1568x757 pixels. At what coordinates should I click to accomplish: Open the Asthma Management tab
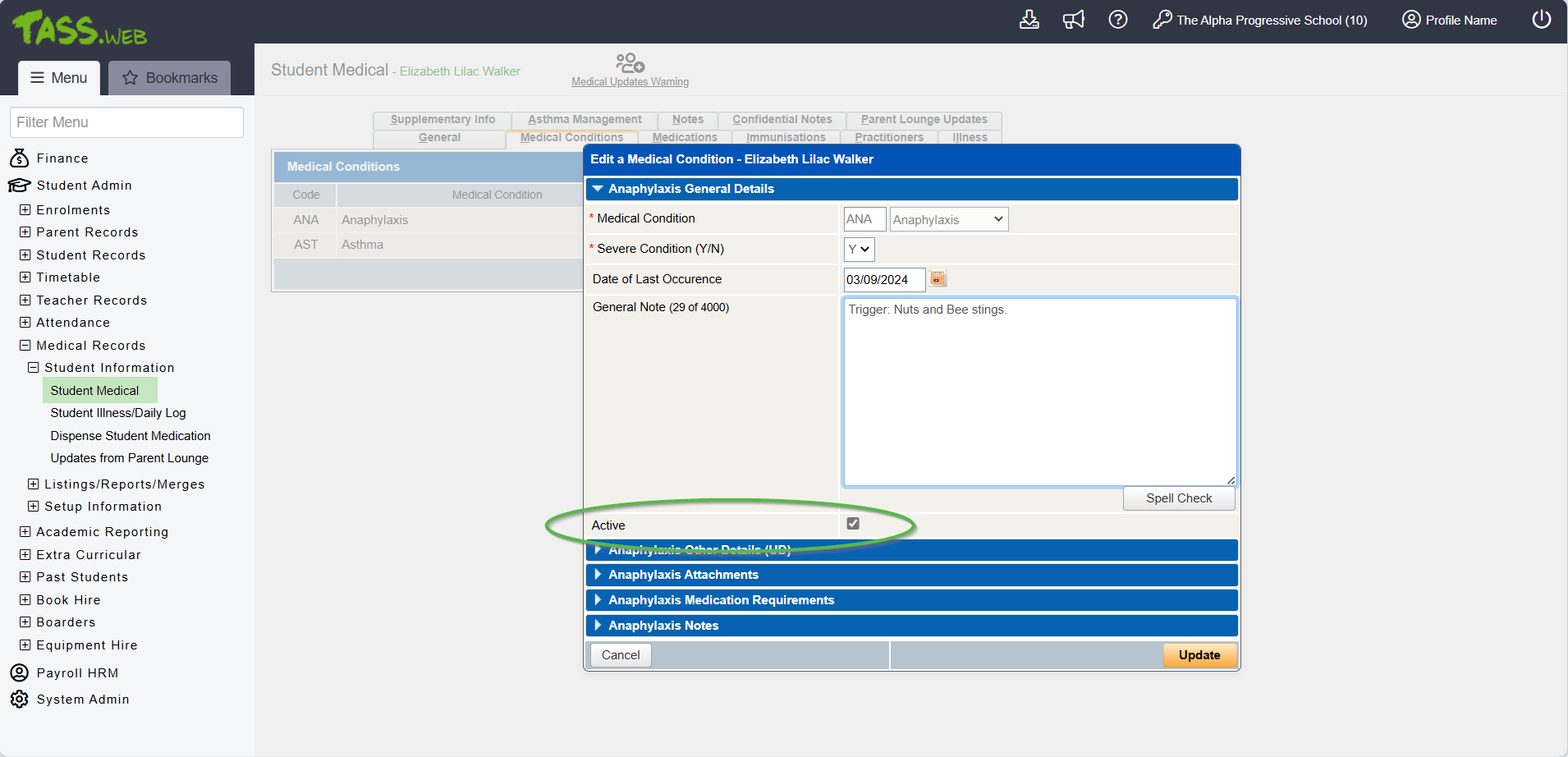pos(585,120)
